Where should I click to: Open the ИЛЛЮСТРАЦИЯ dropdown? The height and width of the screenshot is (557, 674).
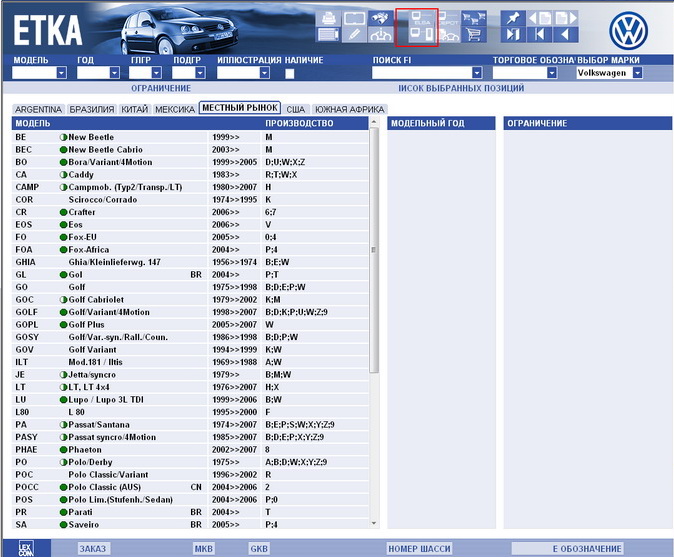(265, 73)
